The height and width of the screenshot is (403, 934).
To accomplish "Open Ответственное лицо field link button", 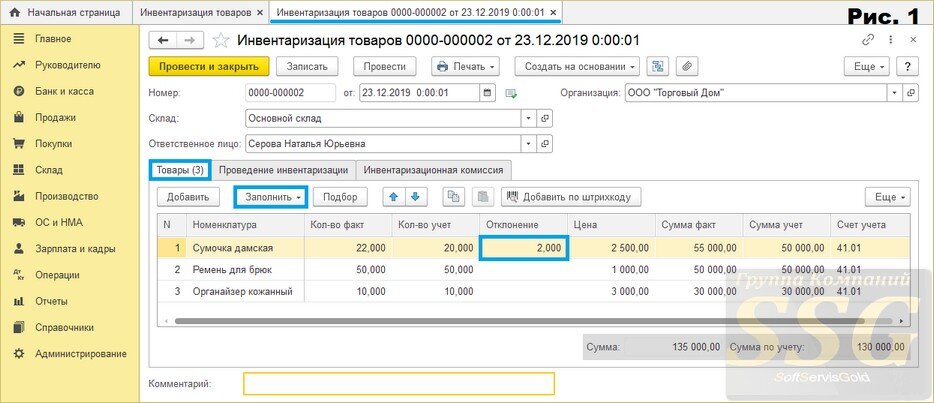I will point(544,143).
